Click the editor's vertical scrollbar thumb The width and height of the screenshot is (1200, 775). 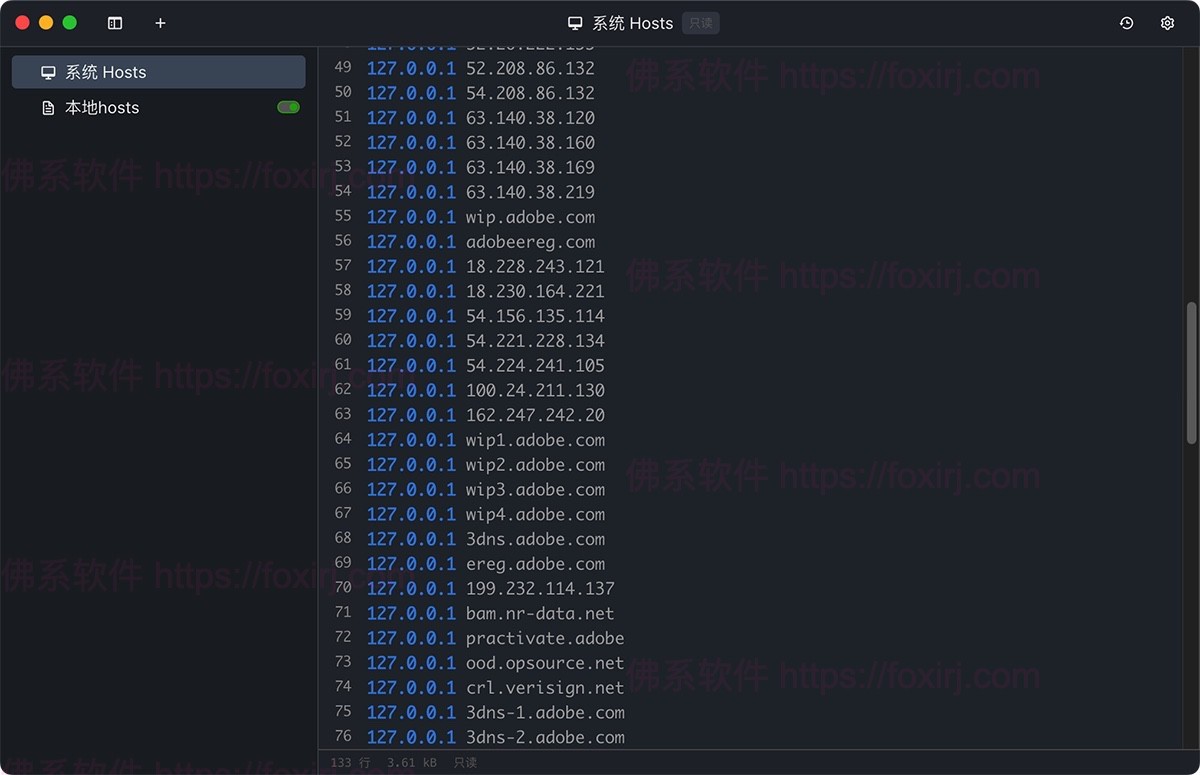(1191, 372)
